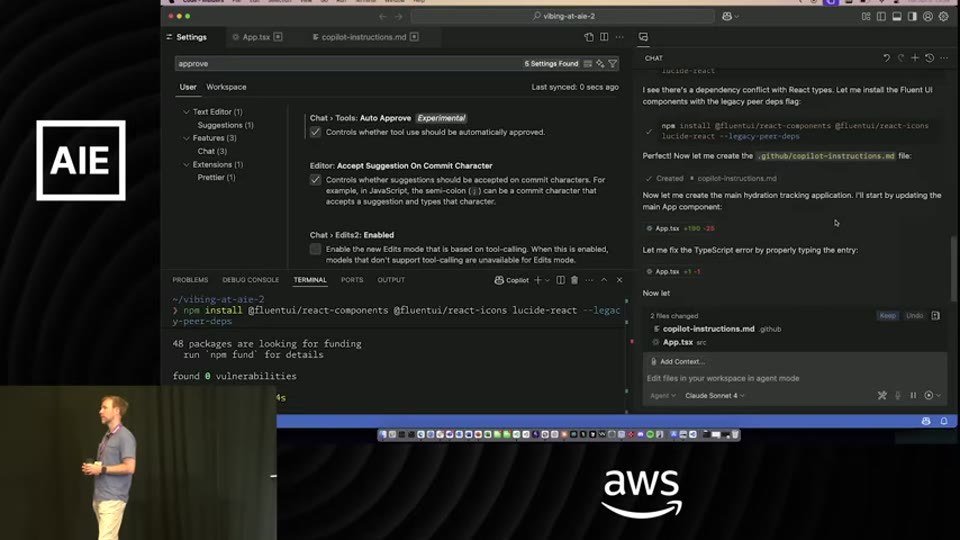The width and height of the screenshot is (960, 540).
Task: Switch to the Workspace settings tab
Action: click(226, 87)
